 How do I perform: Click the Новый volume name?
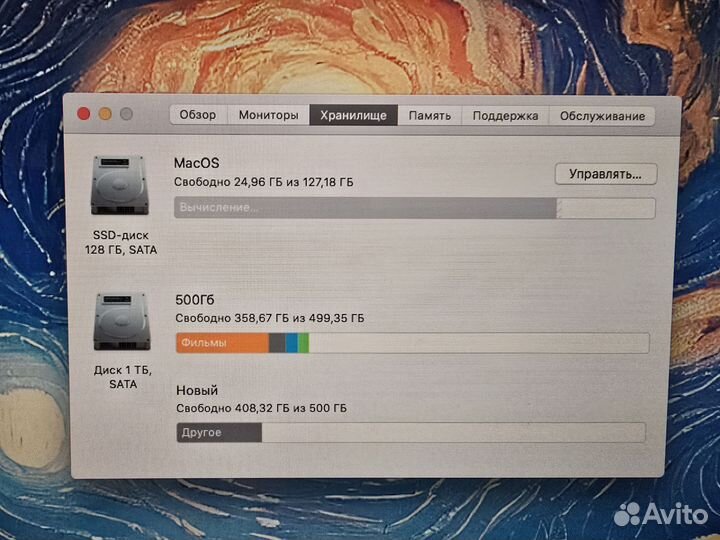(197, 390)
